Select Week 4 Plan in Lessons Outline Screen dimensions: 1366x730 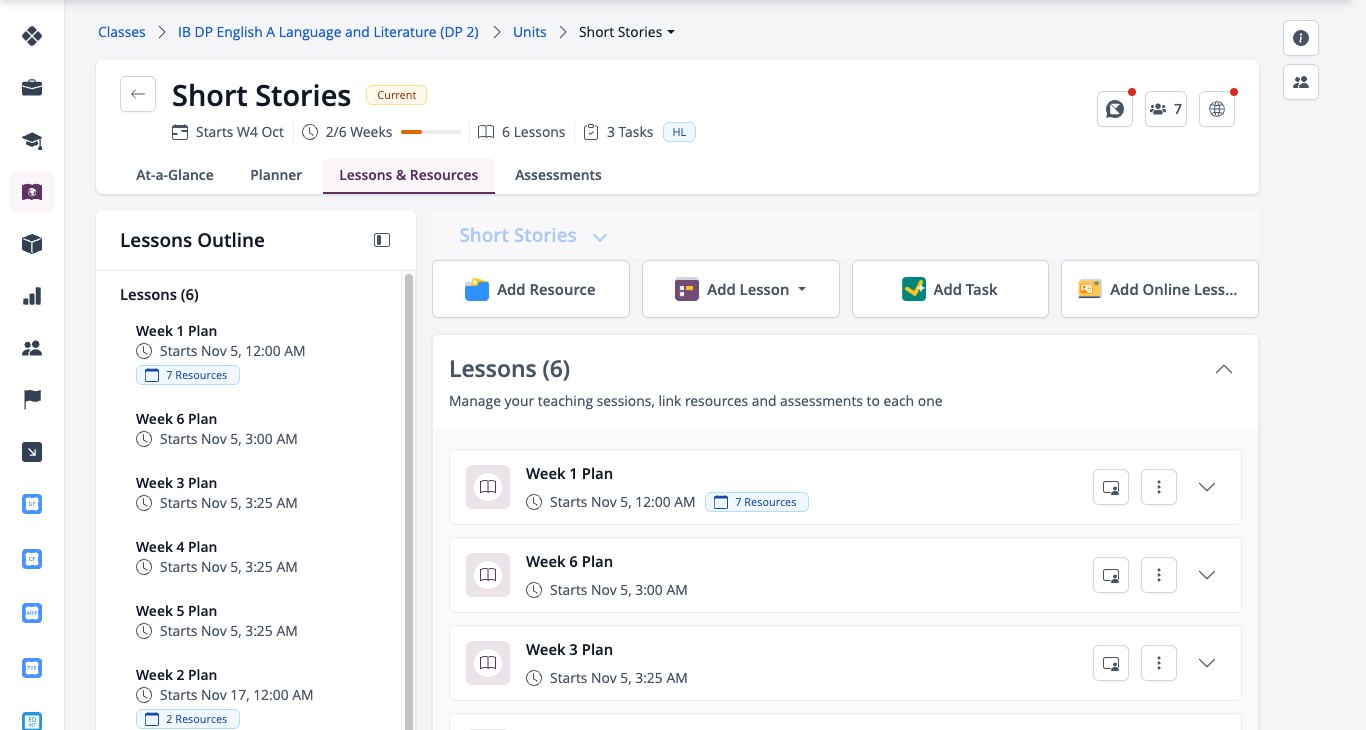point(176,547)
